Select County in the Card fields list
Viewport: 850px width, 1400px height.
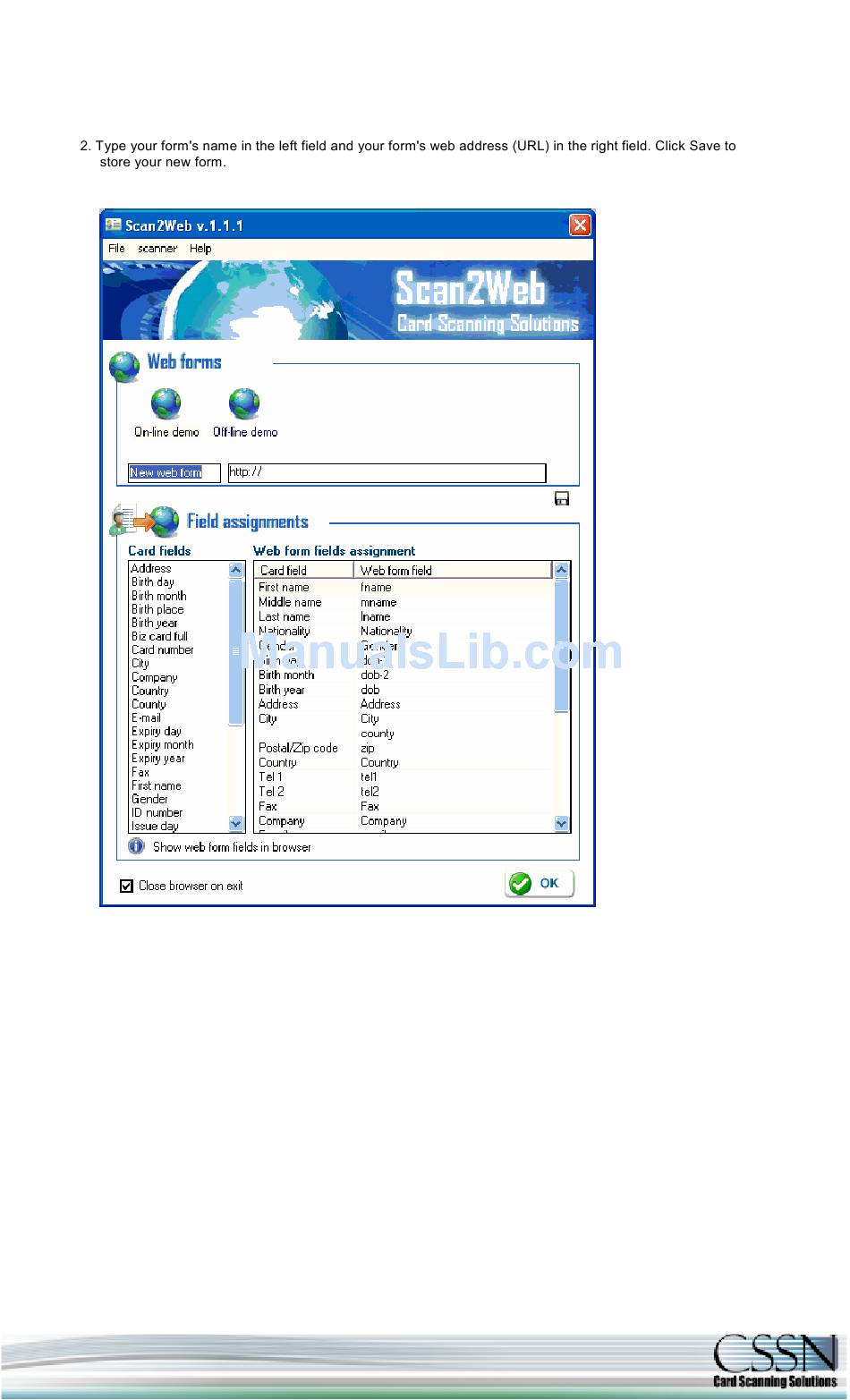(149, 704)
